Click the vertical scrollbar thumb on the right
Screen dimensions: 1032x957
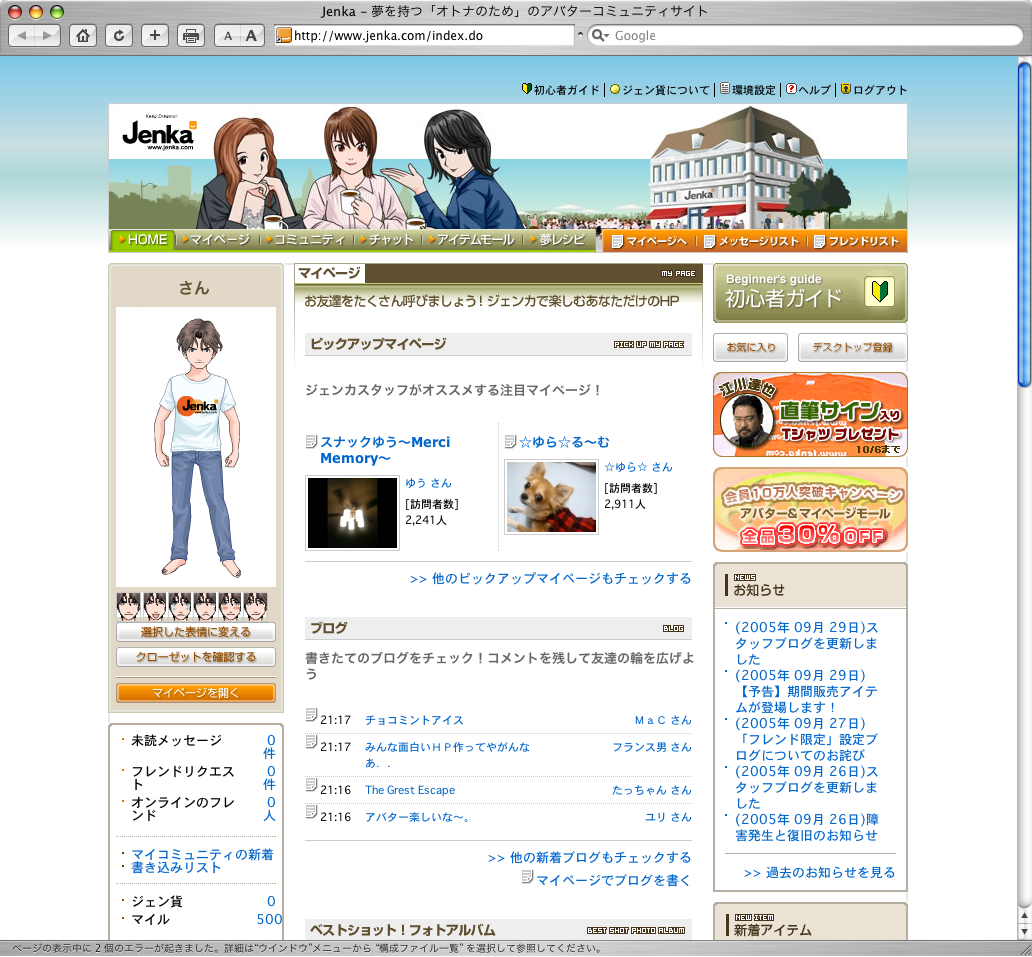[x=1023, y=220]
